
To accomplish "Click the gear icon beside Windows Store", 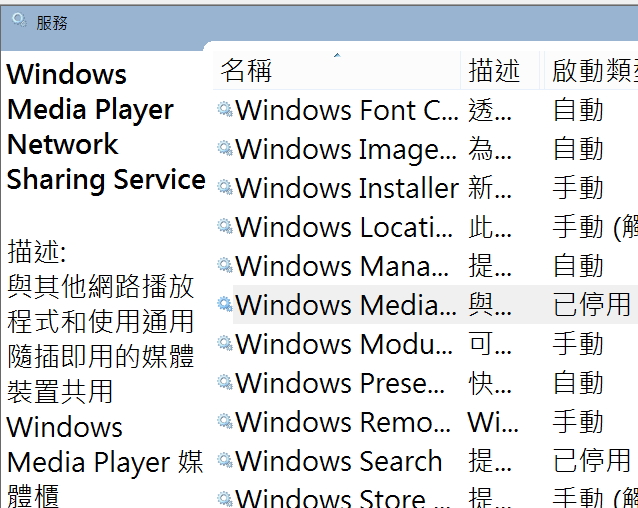I will (x=225, y=499).
